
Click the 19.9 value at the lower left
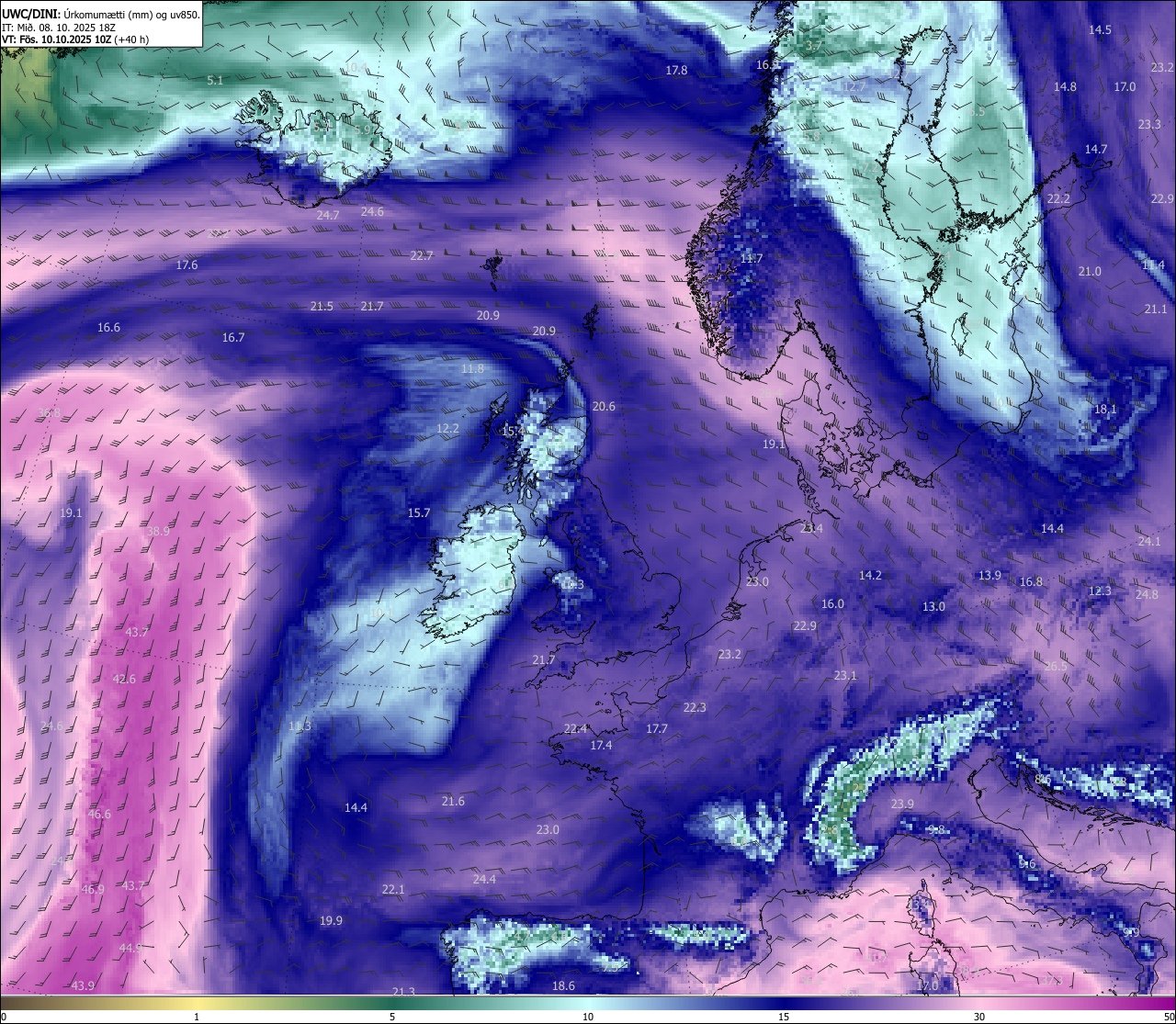tap(331, 921)
